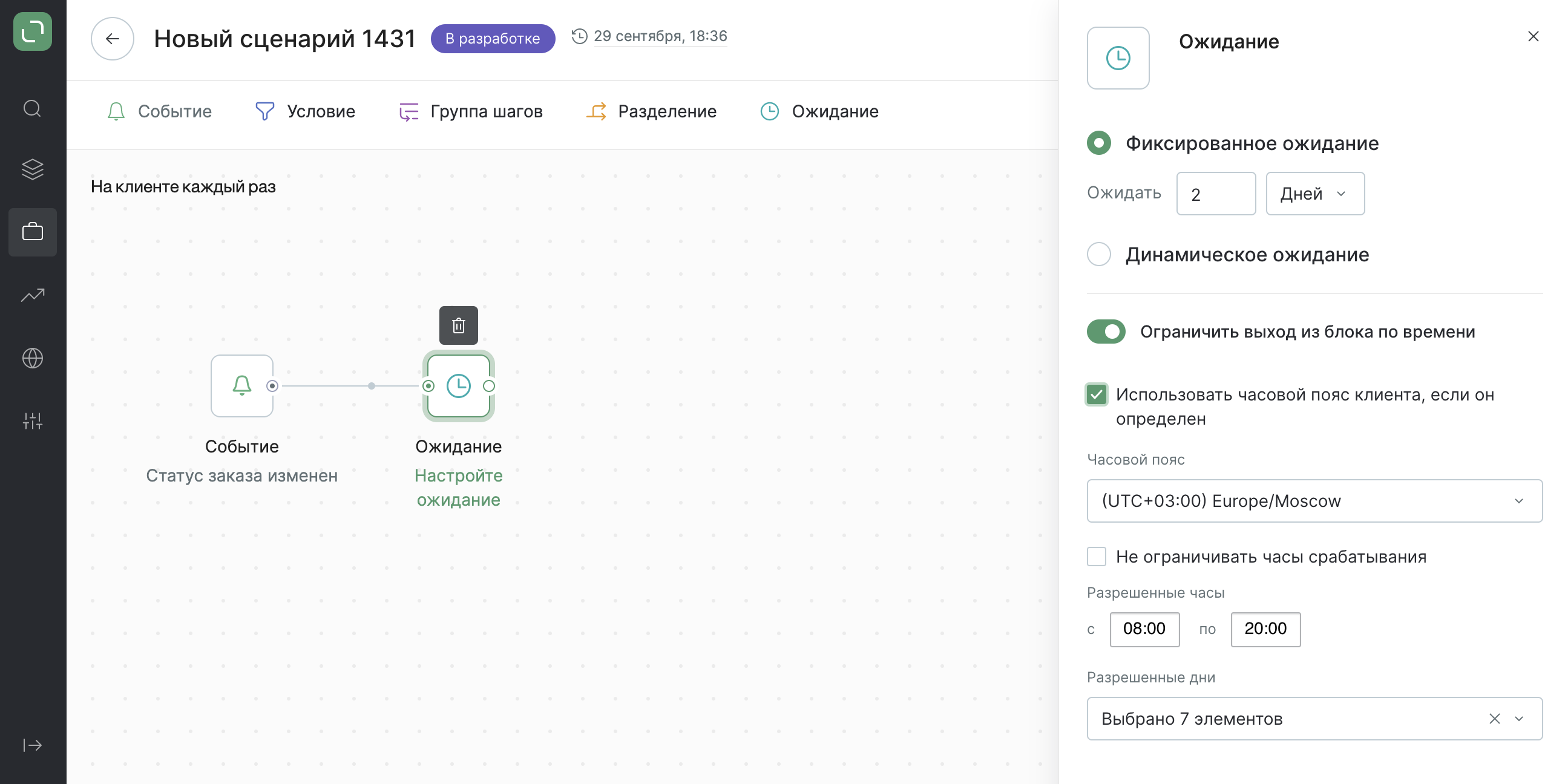Open the Europe/Moscow time zone dropdown
The height and width of the screenshot is (784, 1565).
coord(1314,501)
